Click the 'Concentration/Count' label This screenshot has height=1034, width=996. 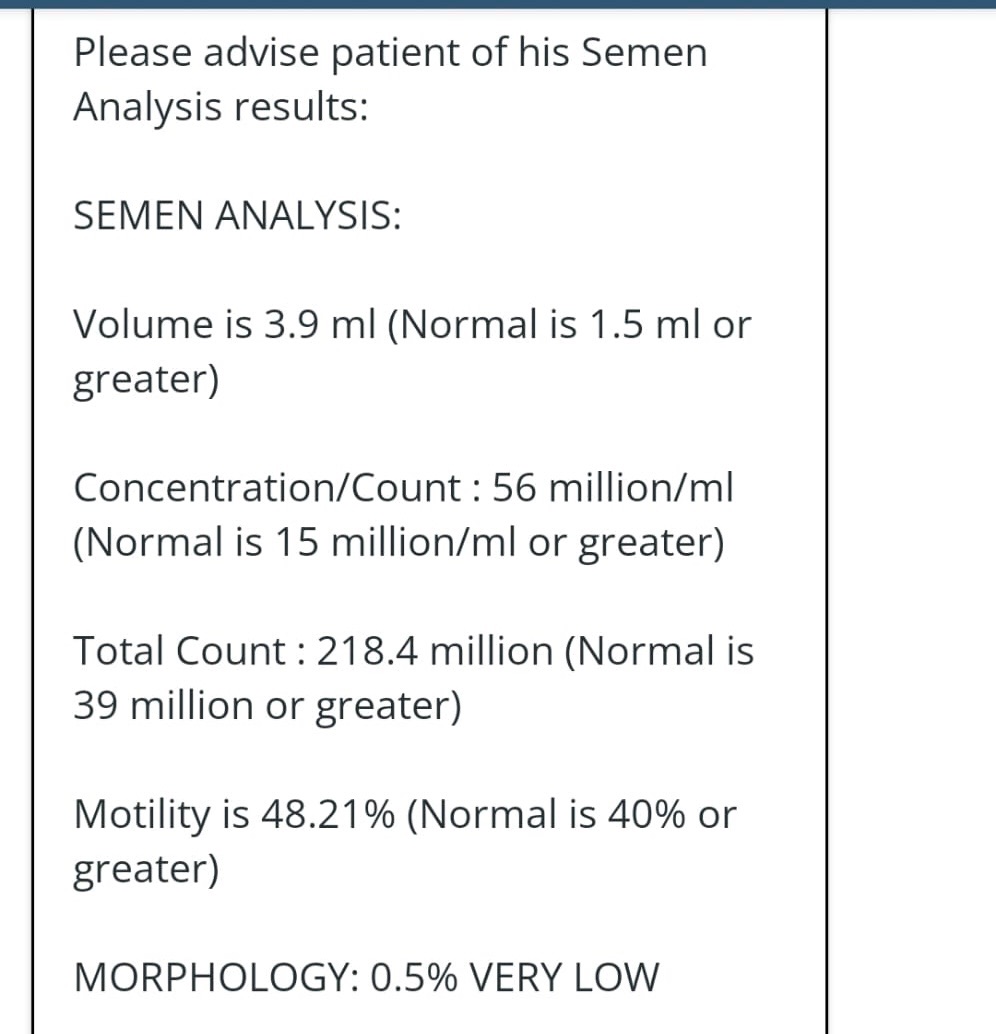(267, 488)
